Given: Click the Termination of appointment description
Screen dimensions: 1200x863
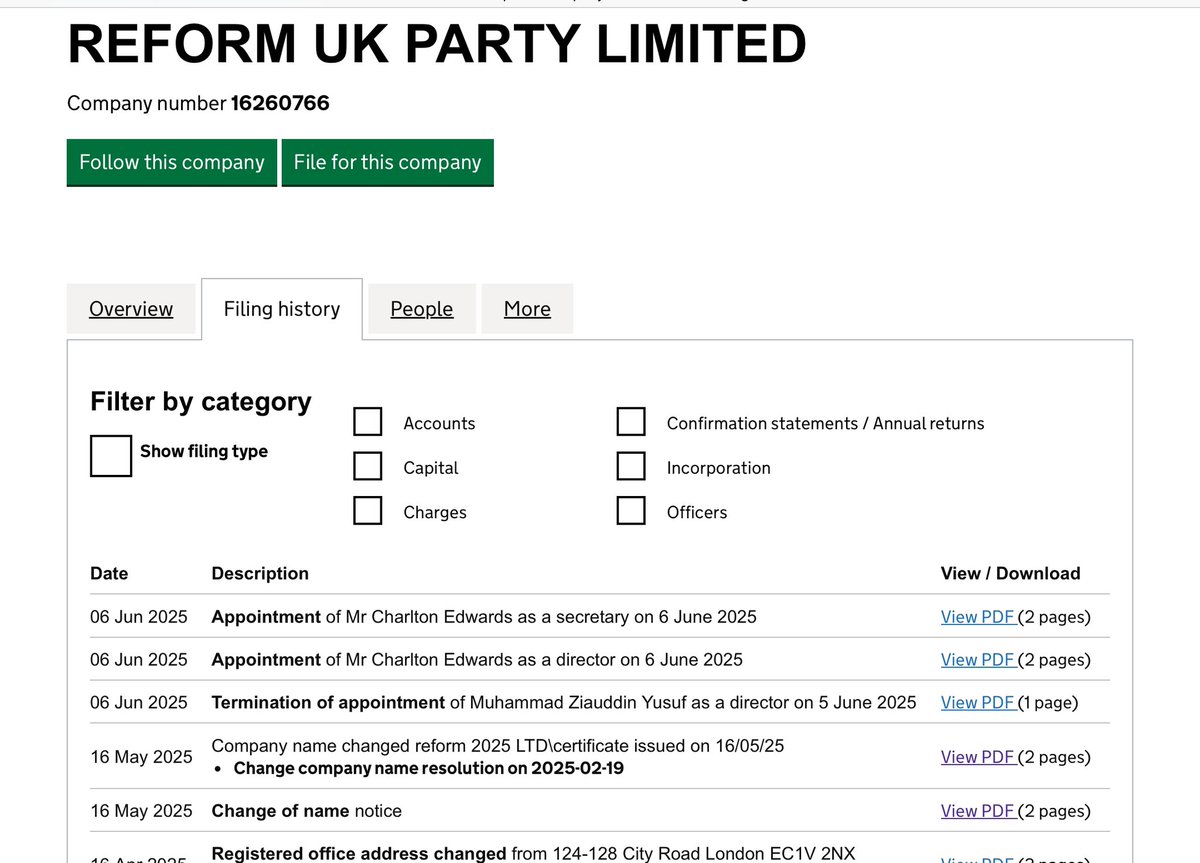Looking at the screenshot, I should click(x=564, y=703).
